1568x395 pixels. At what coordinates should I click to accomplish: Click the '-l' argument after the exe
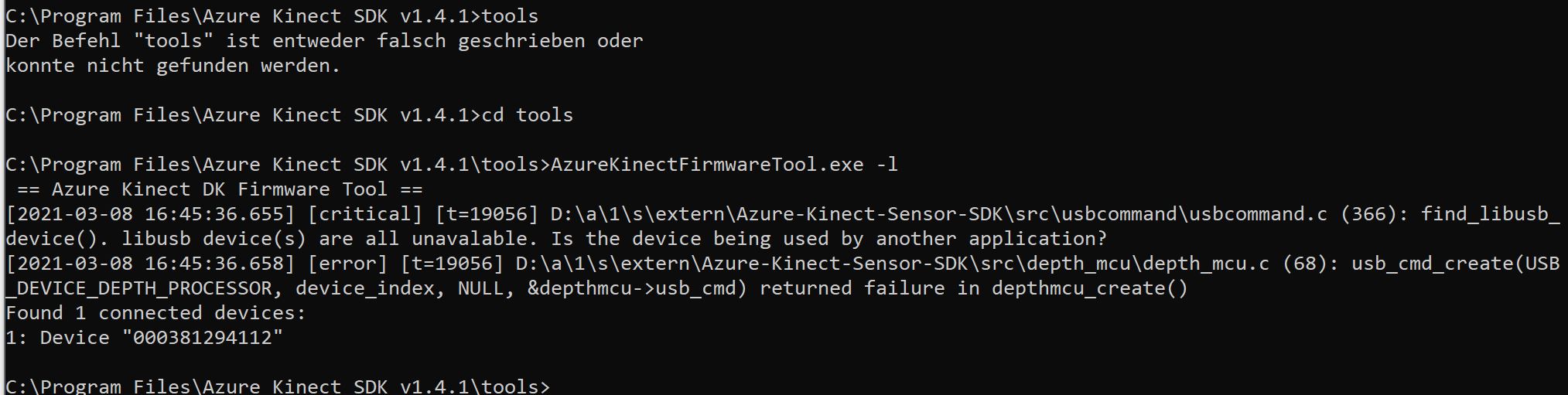click(x=887, y=165)
